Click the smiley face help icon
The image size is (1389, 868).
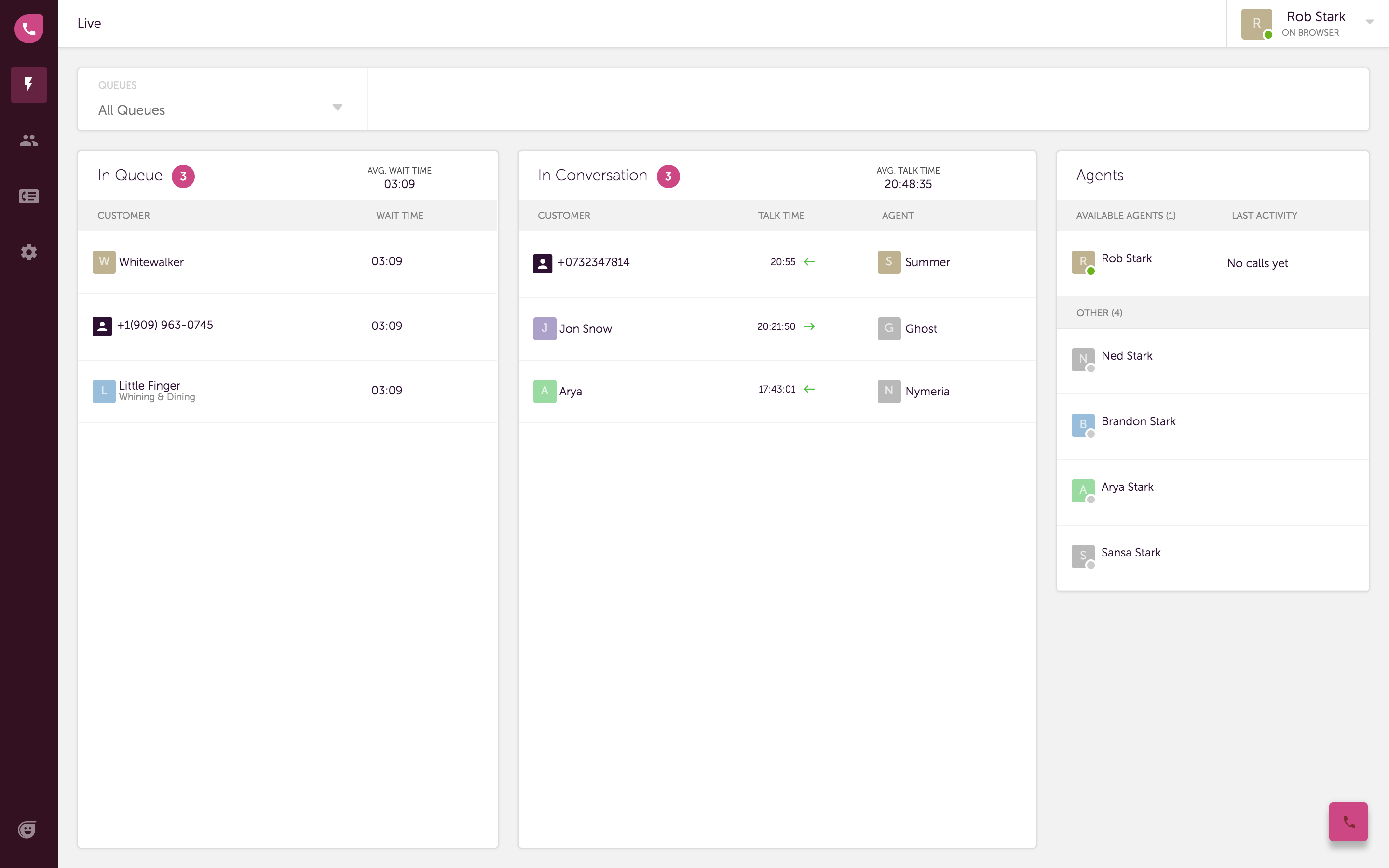point(27,829)
